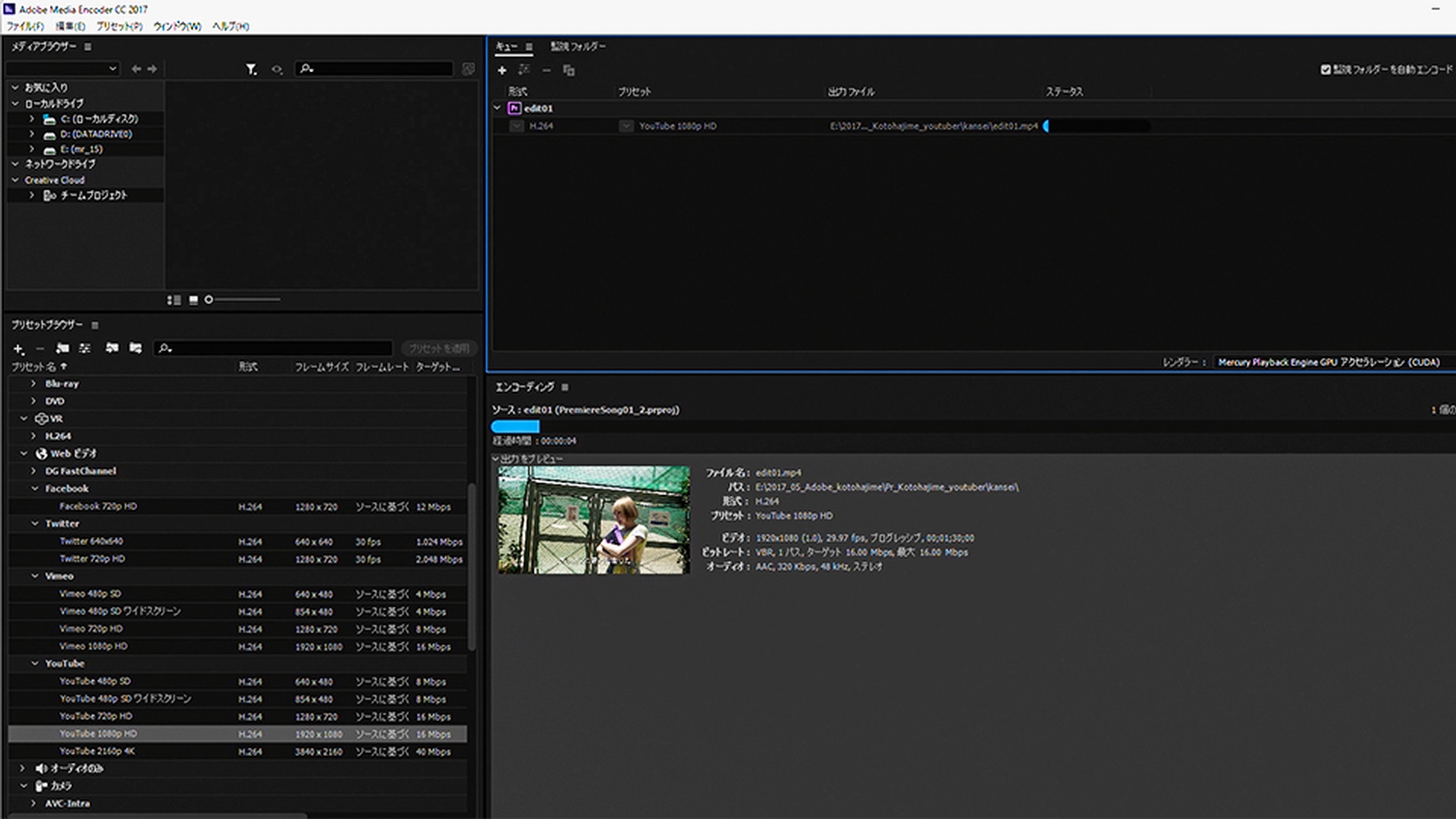
Task: Open the renderer Mercury Playback Engine dropdown
Action: [x=1329, y=362]
